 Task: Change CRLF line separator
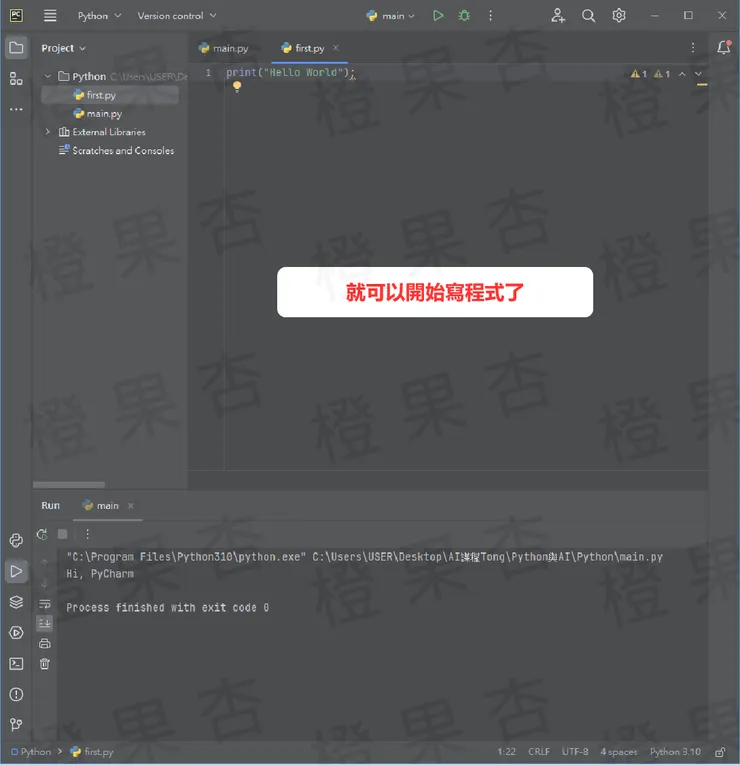(539, 752)
